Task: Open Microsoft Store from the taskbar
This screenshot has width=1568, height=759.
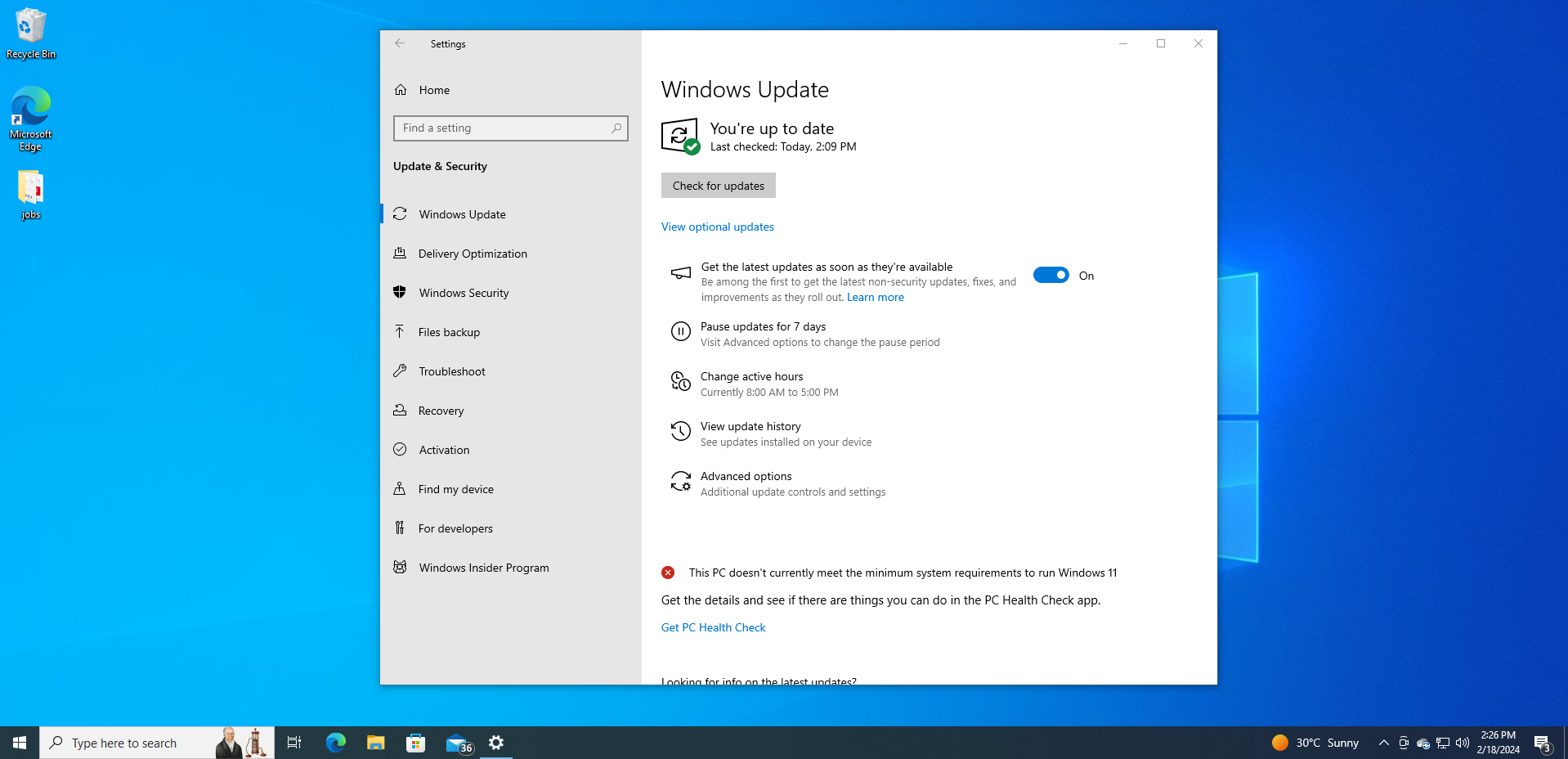Action: (x=415, y=743)
